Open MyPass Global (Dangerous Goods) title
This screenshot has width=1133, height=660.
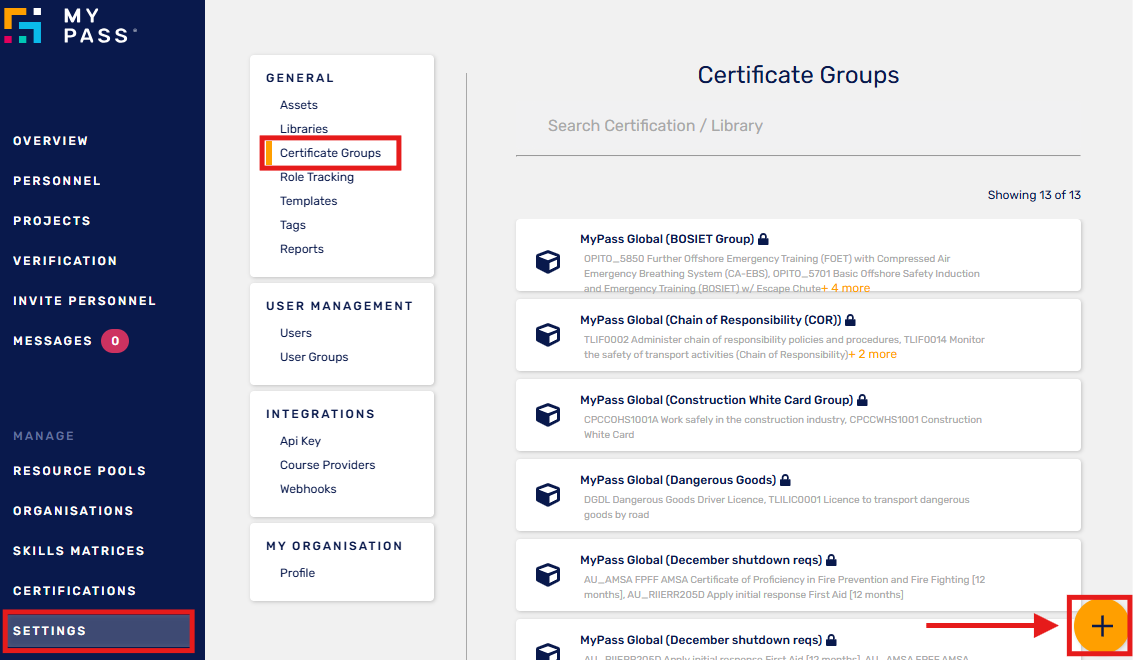[678, 480]
